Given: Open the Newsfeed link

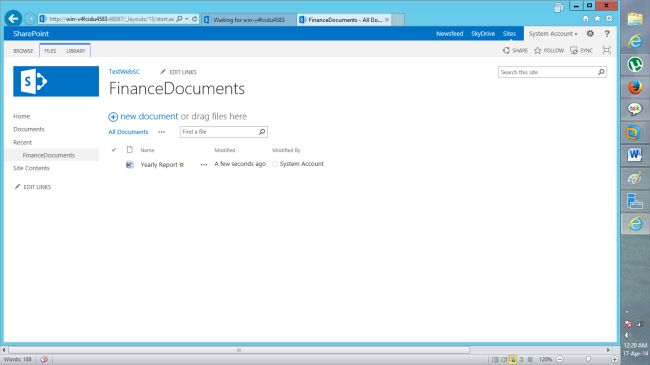Looking at the screenshot, I should click(449, 34).
